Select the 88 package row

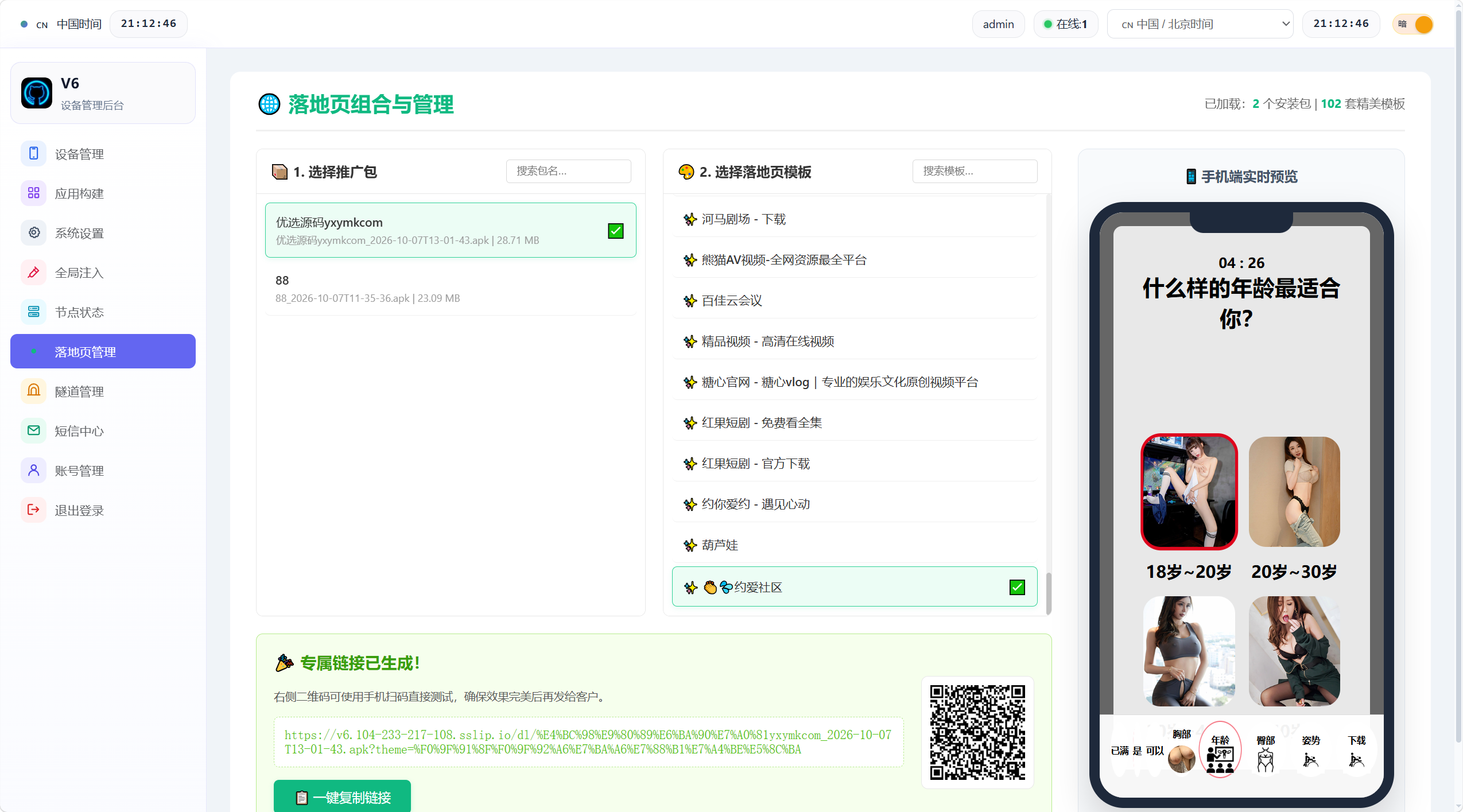point(451,289)
